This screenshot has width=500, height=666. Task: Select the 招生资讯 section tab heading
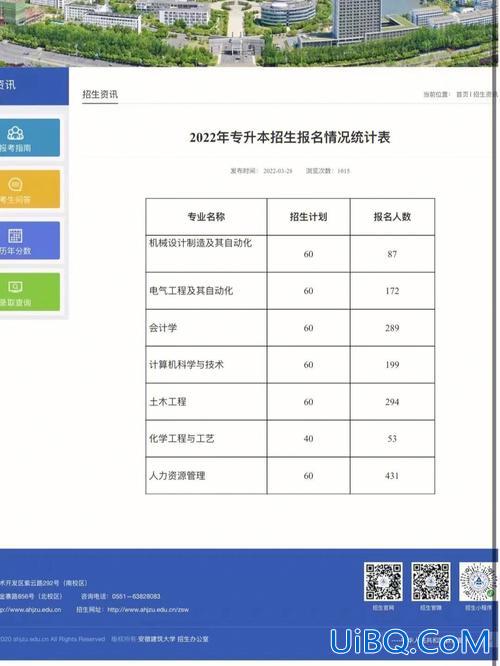tap(100, 94)
